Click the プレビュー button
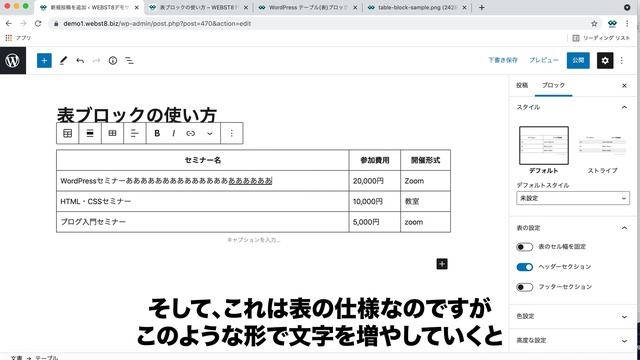640x360 pixels. coord(543,60)
